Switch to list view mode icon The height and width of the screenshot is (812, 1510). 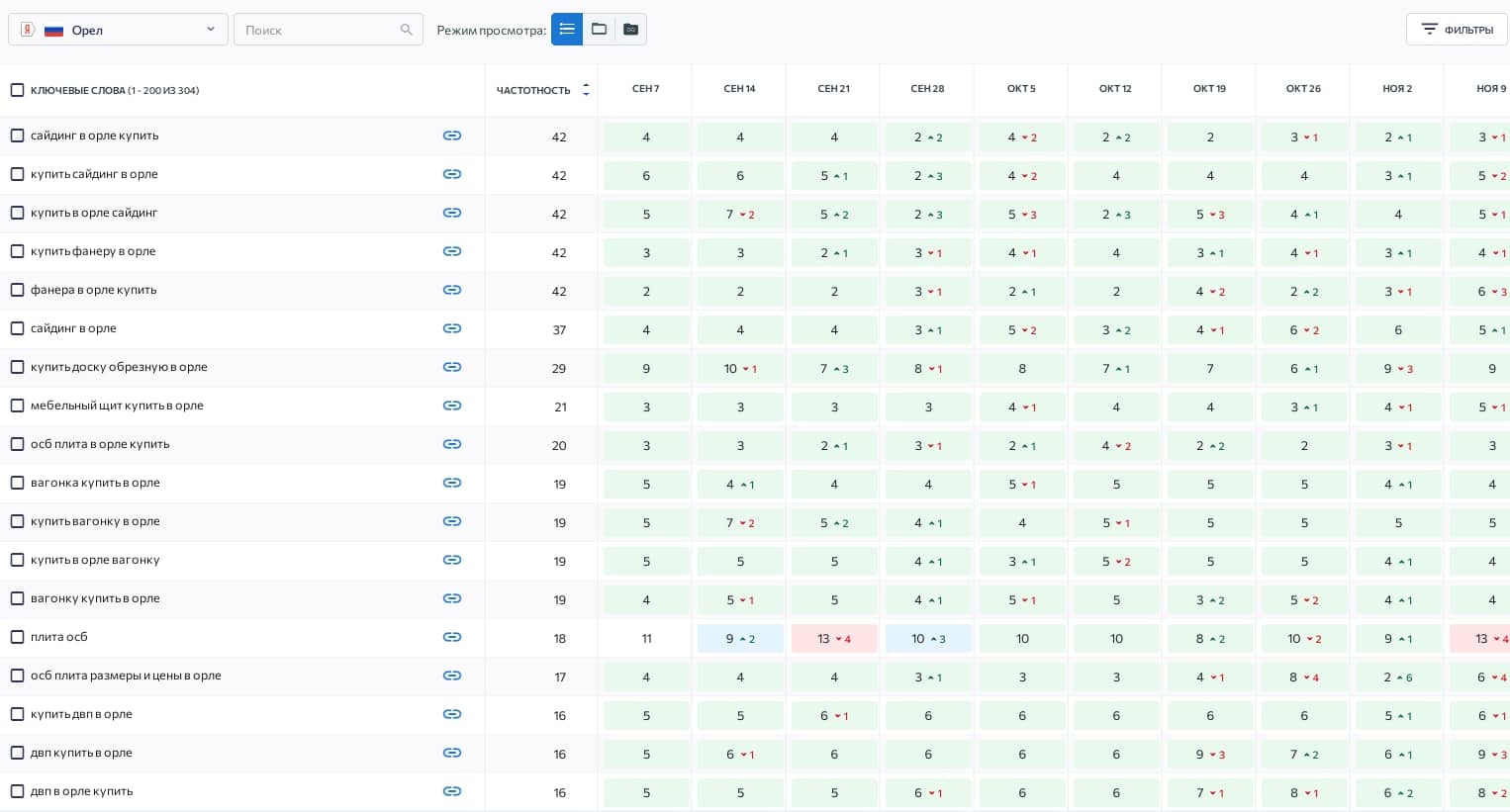point(567,30)
